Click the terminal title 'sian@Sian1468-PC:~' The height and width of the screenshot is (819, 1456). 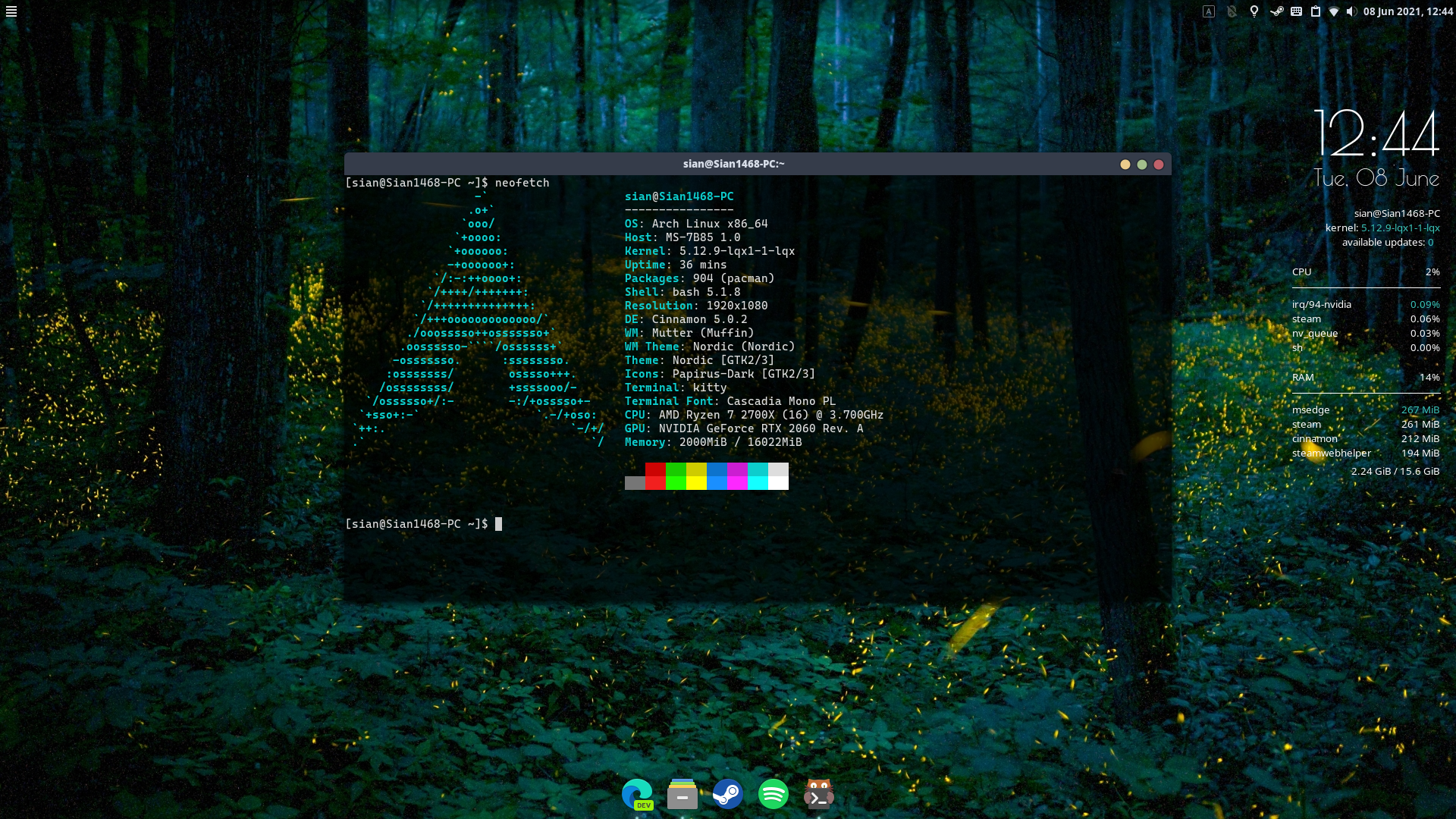coord(733,164)
